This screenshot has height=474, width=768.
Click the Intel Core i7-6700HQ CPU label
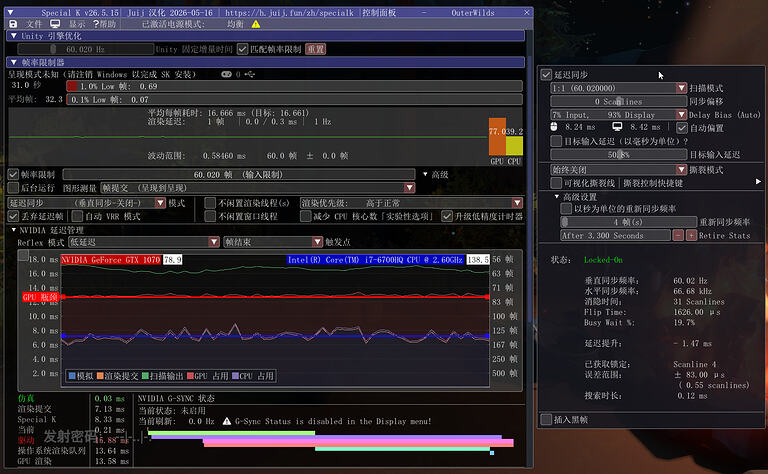375,260
